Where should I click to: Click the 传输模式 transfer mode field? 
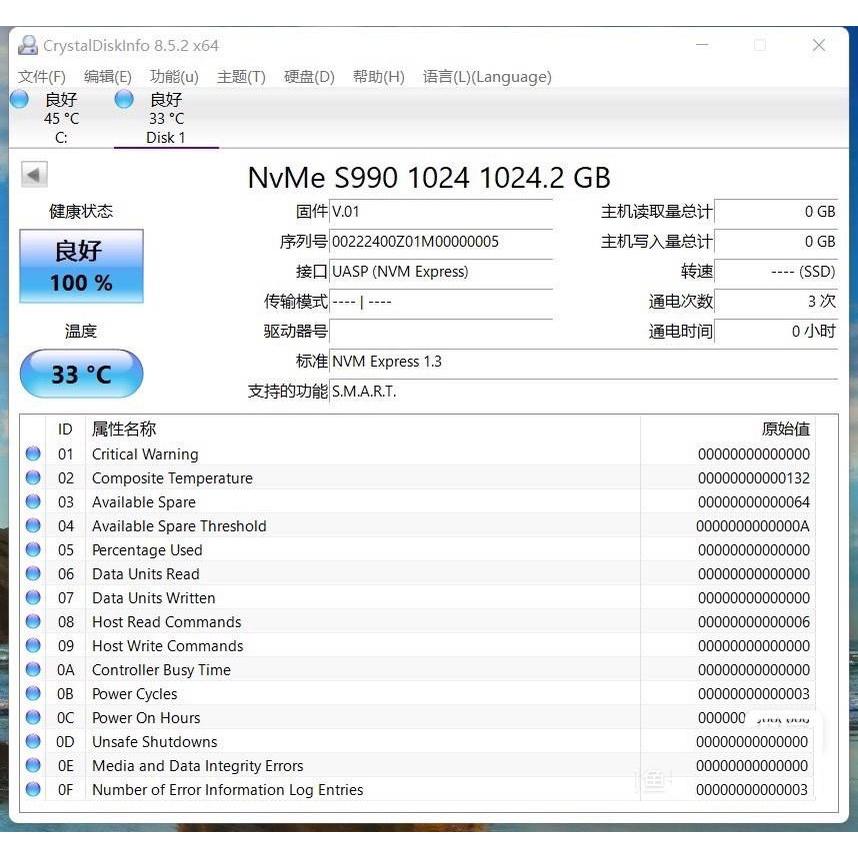pyautogui.click(x=440, y=302)
